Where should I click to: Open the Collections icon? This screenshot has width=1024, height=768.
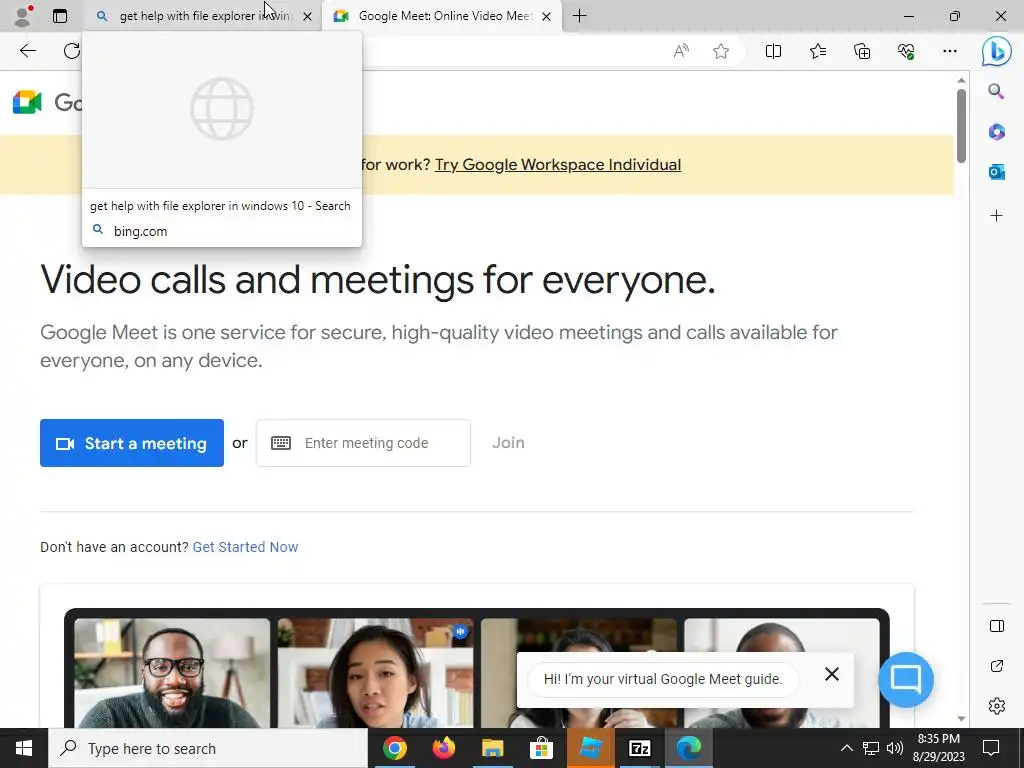pos(862,51)
